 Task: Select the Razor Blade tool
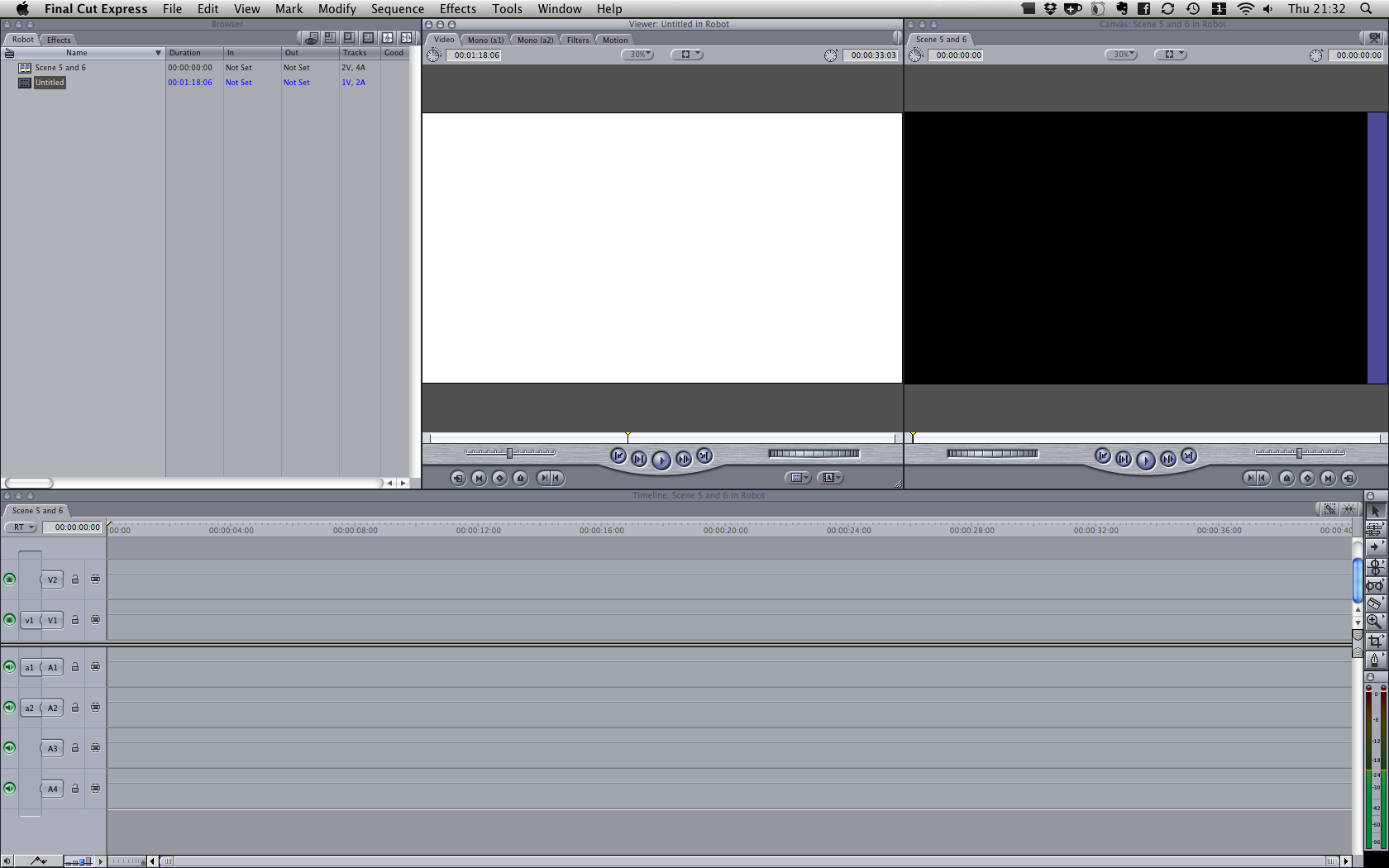click(x=1375, y=603)
